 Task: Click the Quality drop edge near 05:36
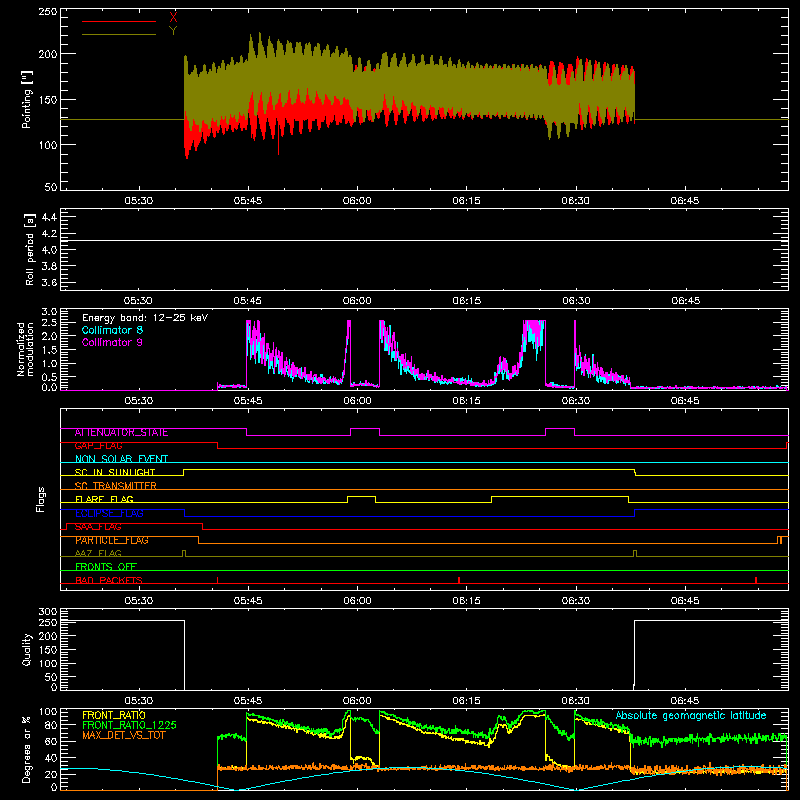(184, 655)
